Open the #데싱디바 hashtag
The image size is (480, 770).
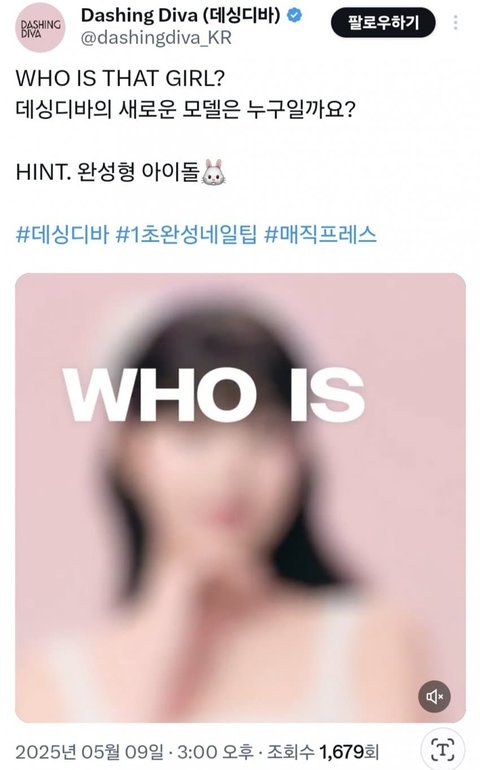62,234
